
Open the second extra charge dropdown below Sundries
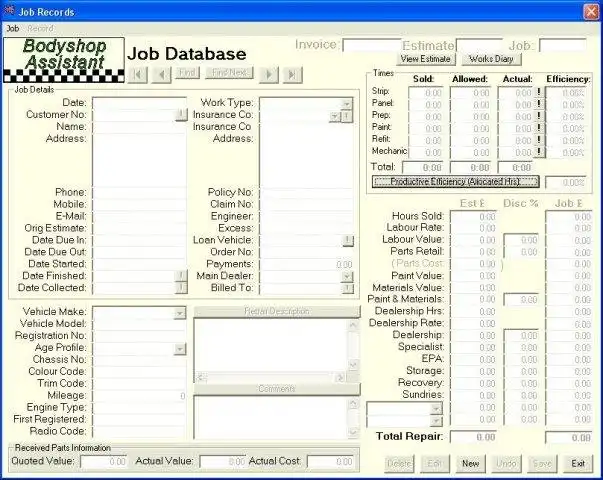click(436, 421)
